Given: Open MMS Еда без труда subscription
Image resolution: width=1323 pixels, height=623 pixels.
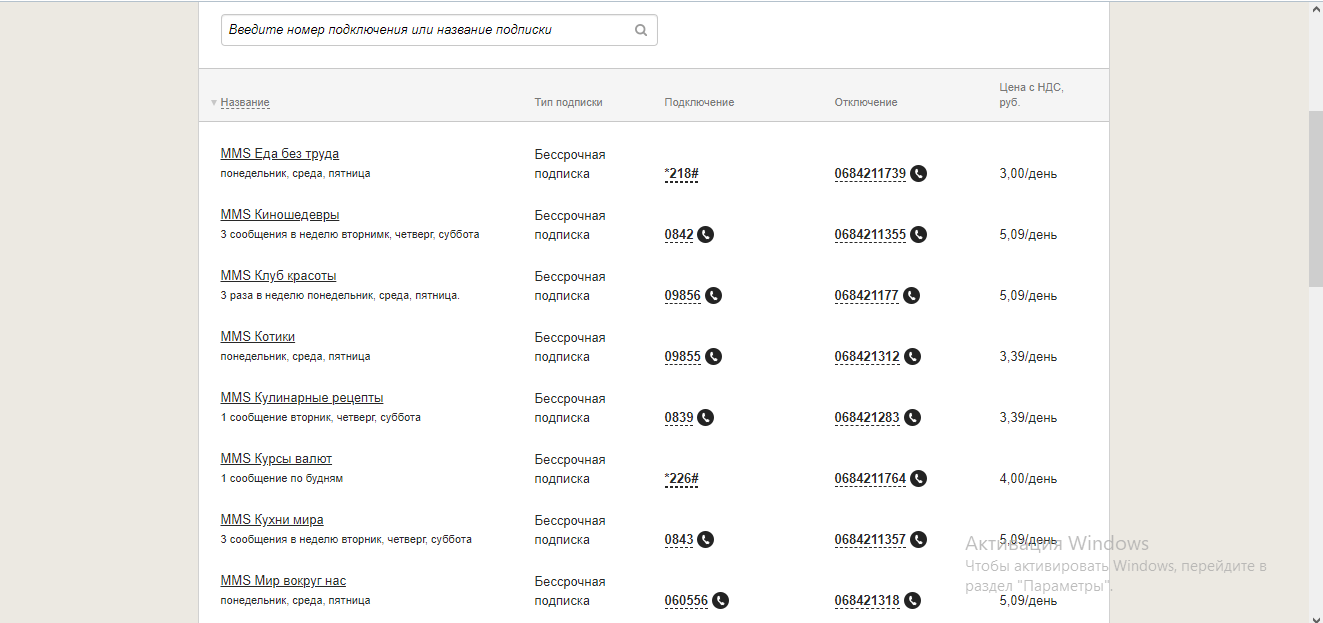Looking at the screenshot, I should coord(280,154).
